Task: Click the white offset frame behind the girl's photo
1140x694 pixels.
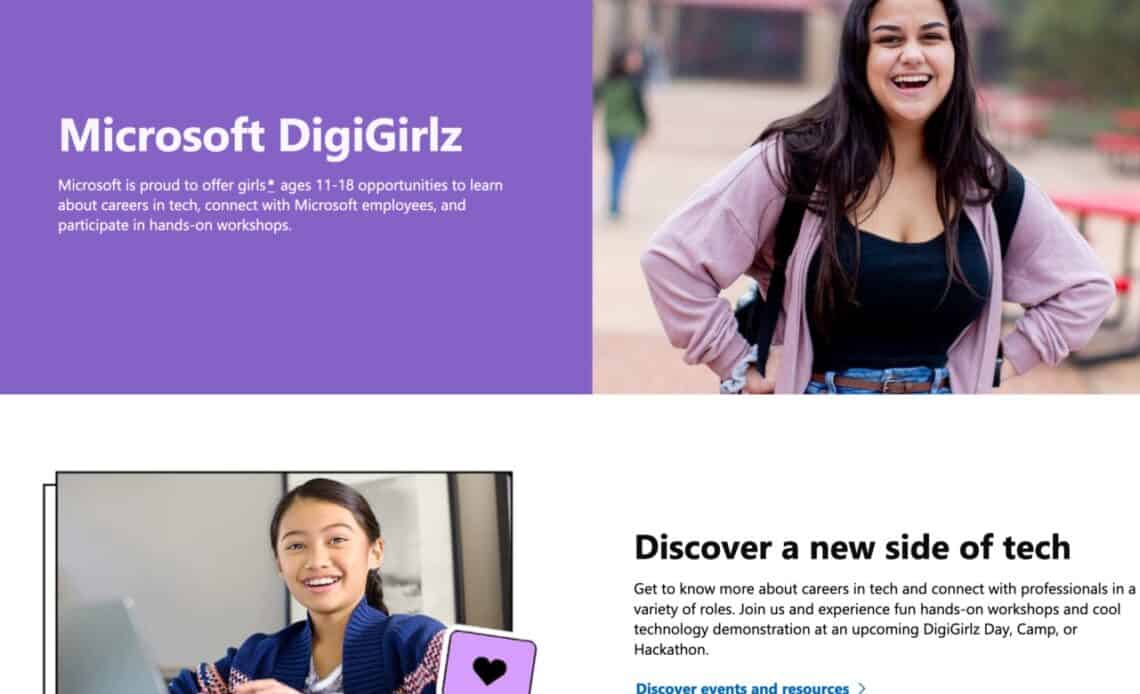Action: click(49, 589)
